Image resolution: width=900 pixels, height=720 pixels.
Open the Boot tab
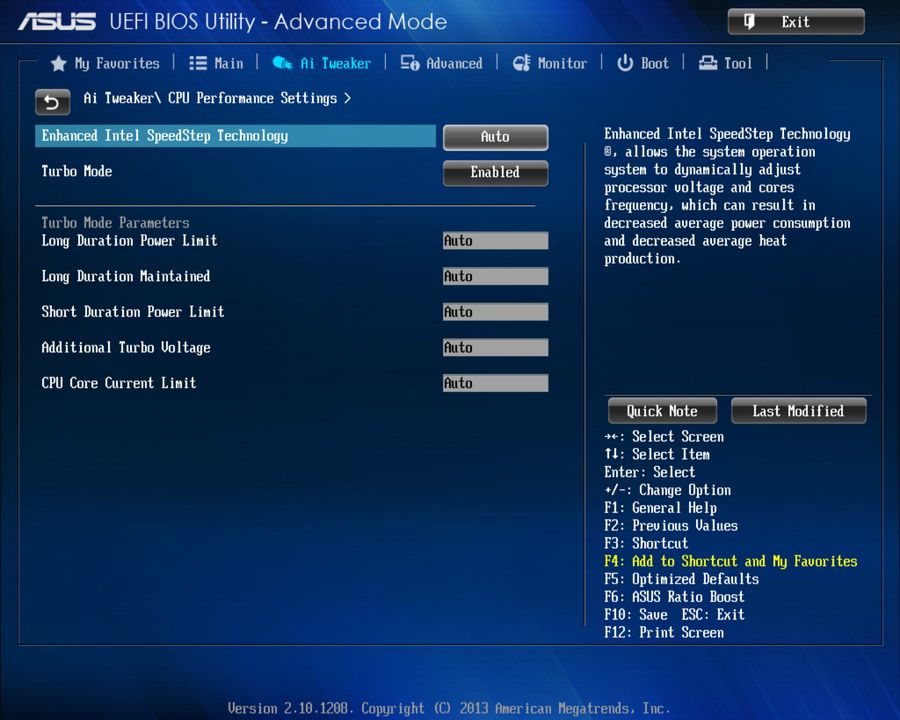[643, 62]
